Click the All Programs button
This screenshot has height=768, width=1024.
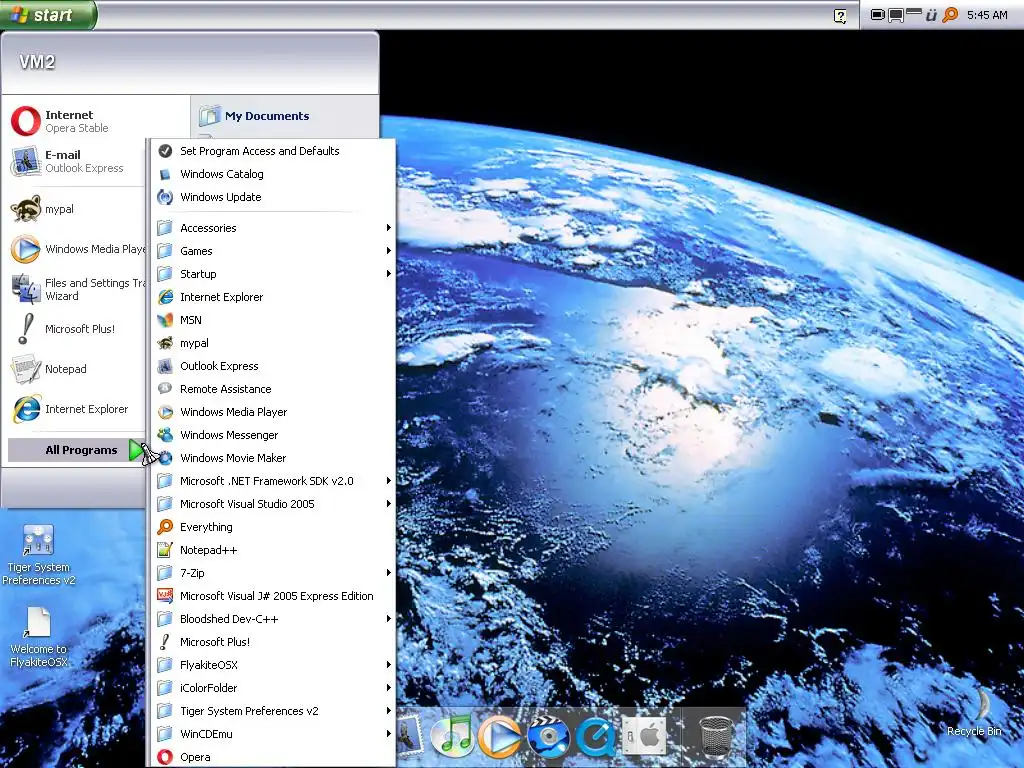click(75, 450)
